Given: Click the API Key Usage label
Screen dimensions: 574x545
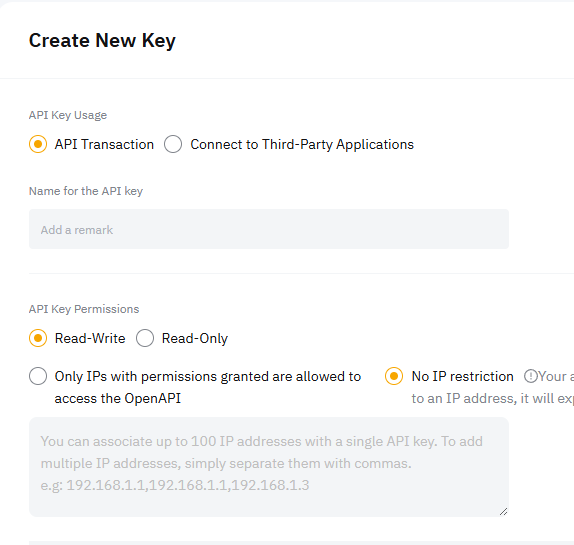Looking at the screenshot, I should tap(68, 115).
